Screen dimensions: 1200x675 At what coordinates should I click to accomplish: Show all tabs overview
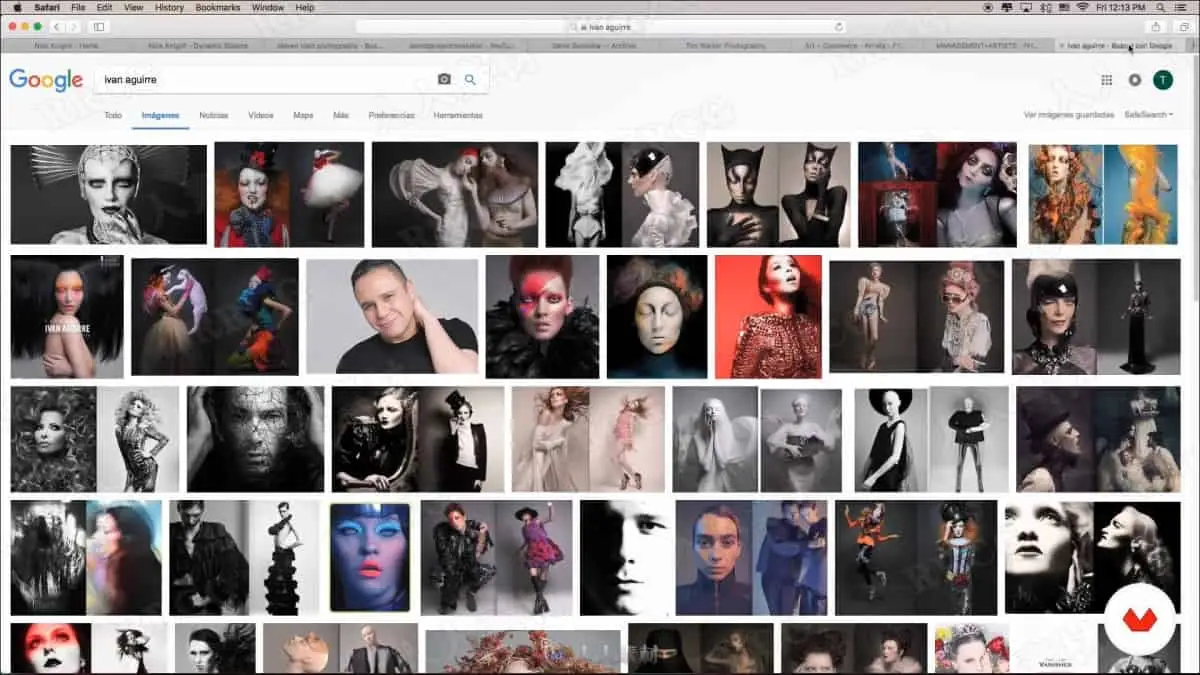[x=1182, y=26]
